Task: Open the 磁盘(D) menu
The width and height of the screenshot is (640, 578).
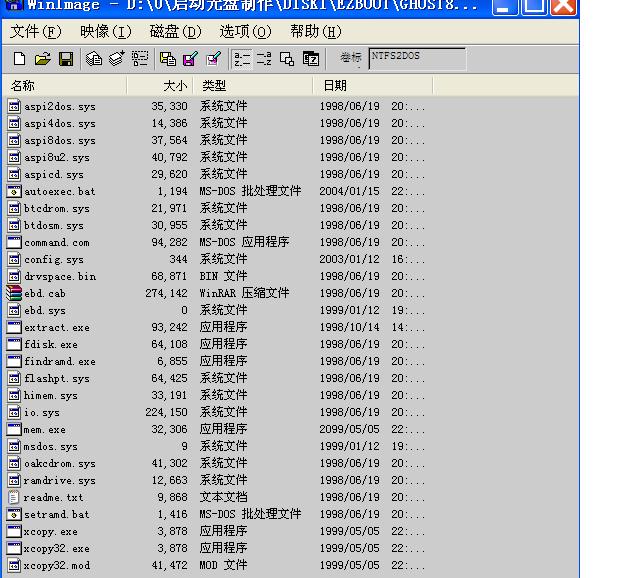Action: [176, 31]
